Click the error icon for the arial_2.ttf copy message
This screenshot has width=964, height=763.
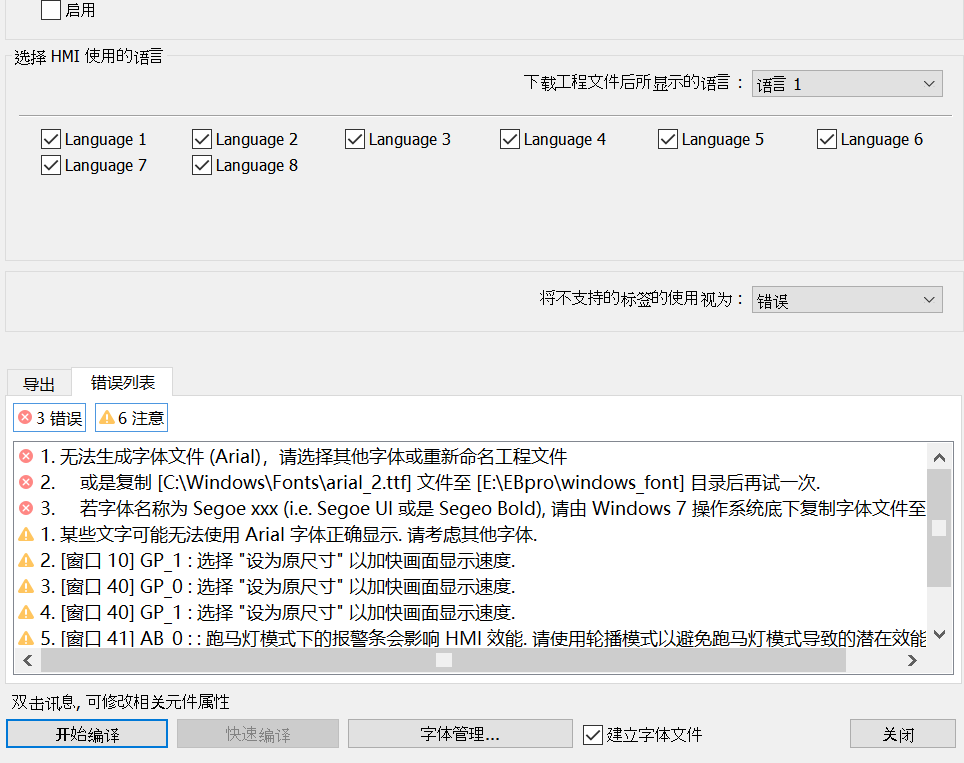(26, 483)
